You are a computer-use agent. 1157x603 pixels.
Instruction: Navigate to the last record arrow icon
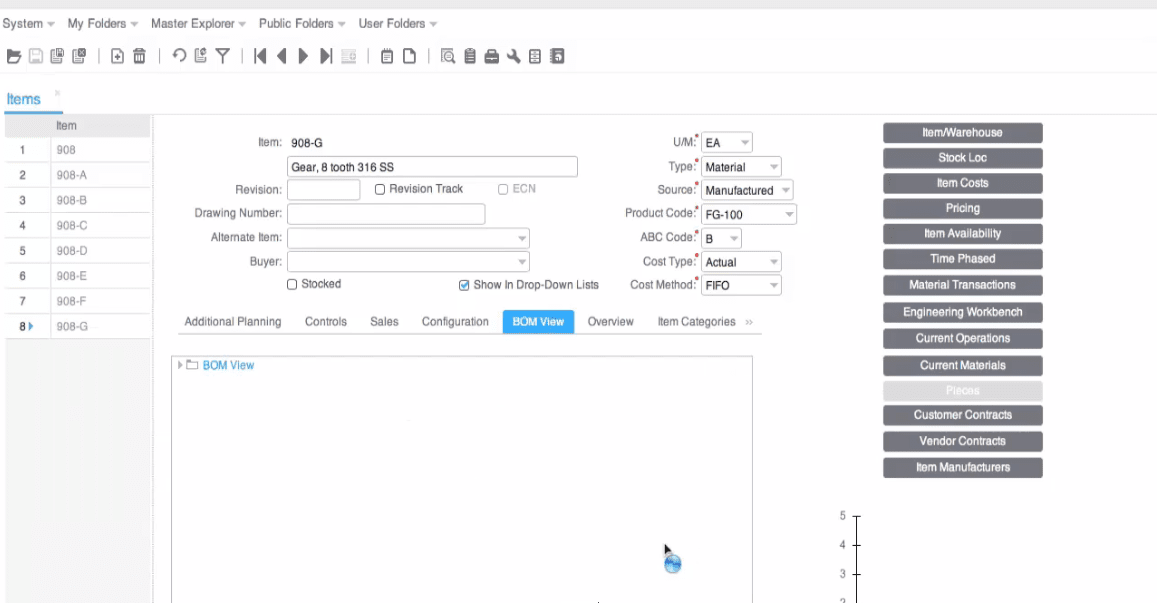tap(324, 56)
